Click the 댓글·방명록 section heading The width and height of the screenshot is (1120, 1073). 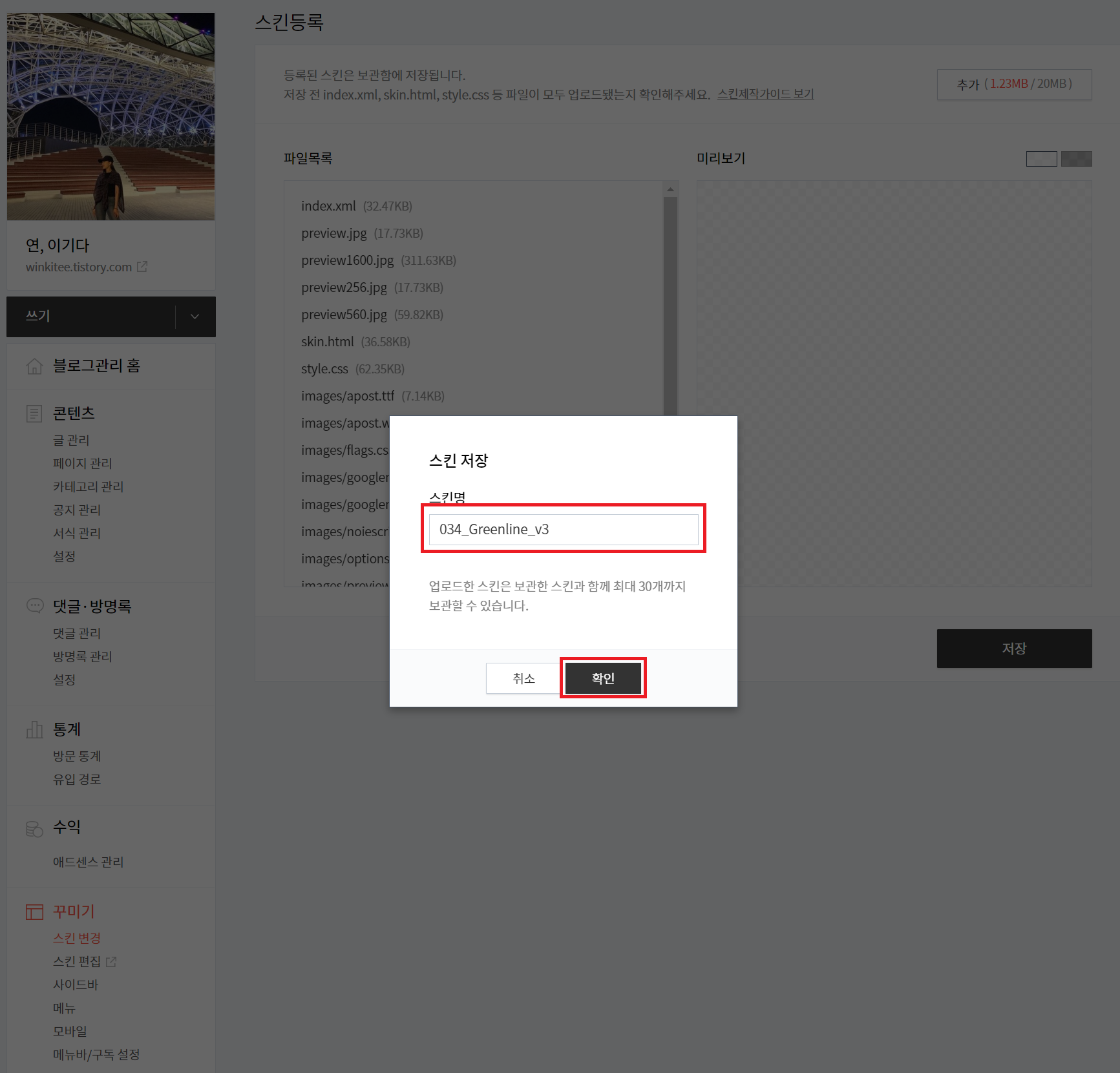pos(92,606)
